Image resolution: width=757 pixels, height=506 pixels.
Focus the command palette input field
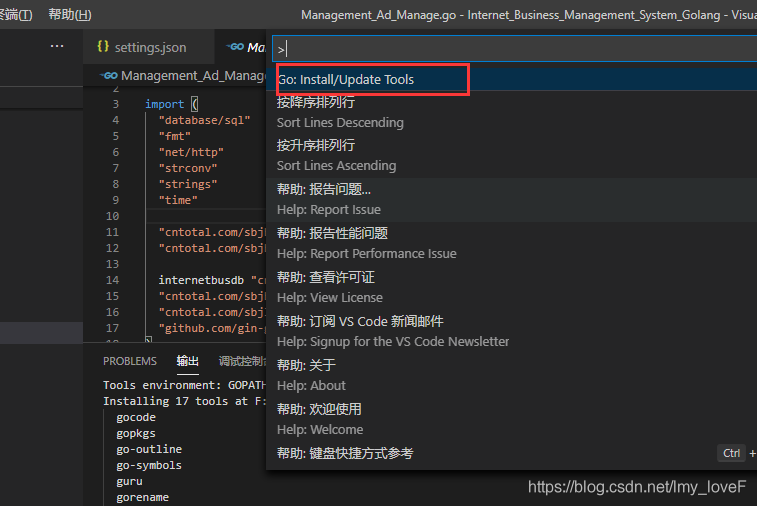pyautogui.click(x=515, y=49)
